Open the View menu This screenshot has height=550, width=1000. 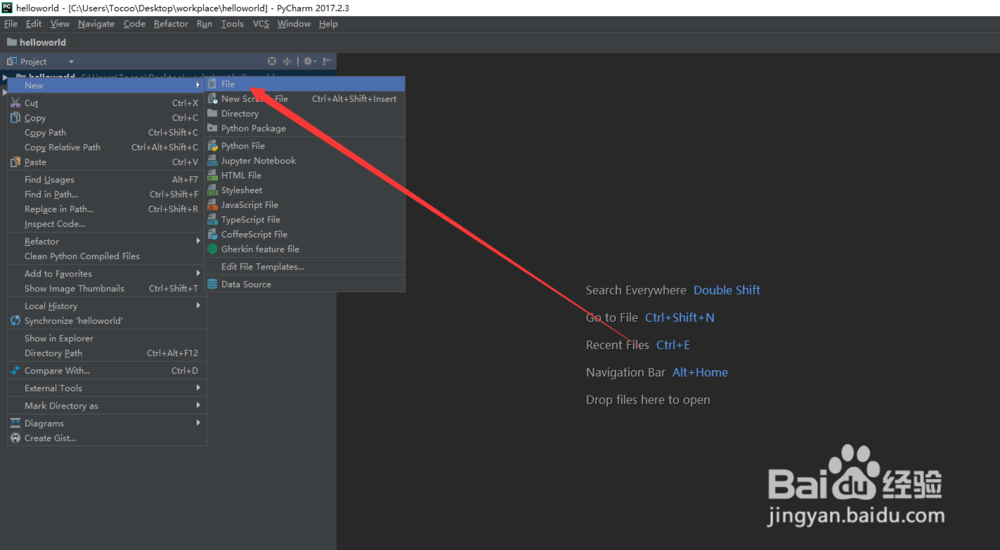pyautogui.click(x=60, y=24)
